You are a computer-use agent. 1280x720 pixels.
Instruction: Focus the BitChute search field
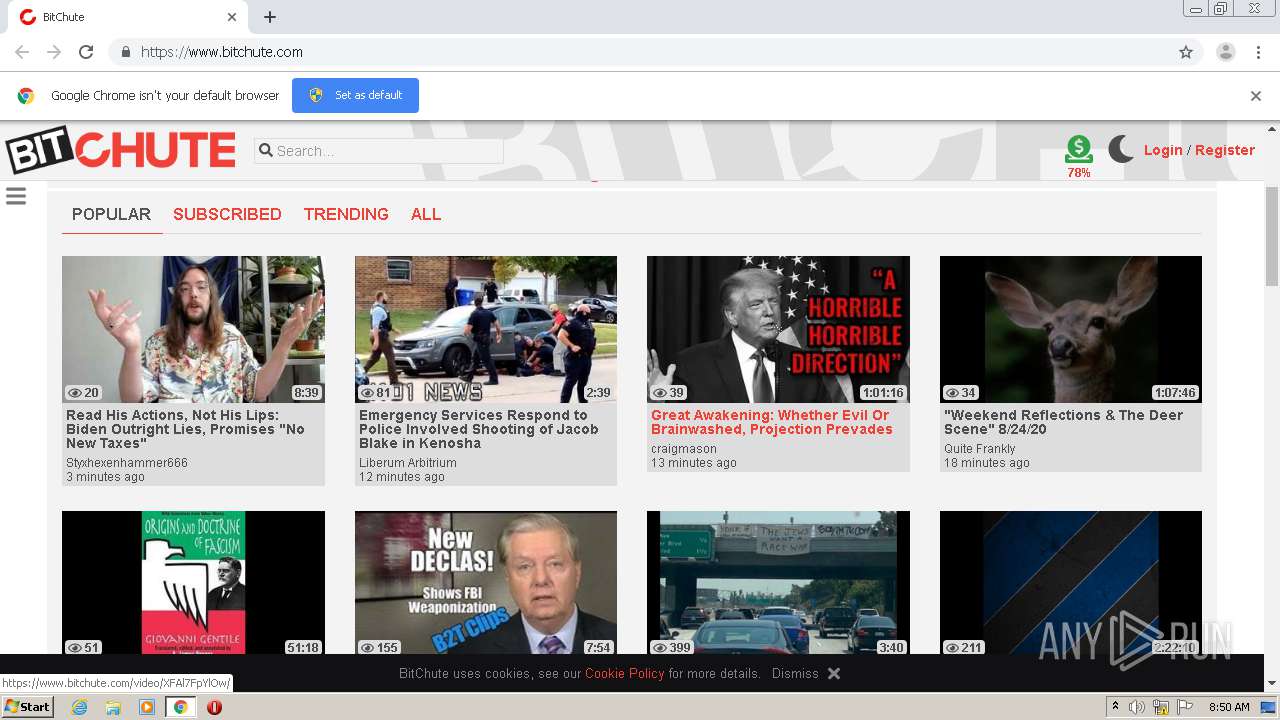tap(379, 151)
